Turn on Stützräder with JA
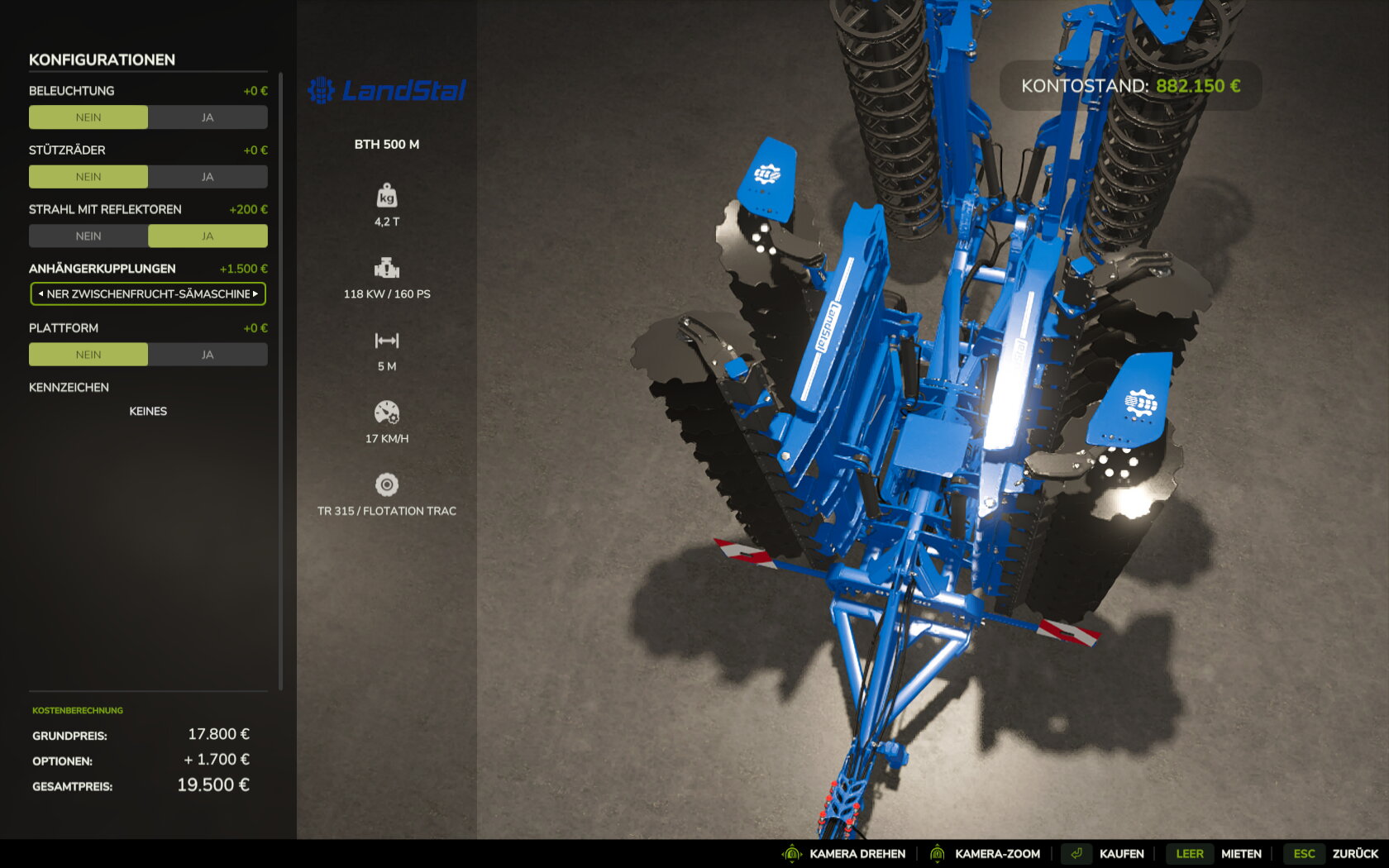 coord(208,177)
